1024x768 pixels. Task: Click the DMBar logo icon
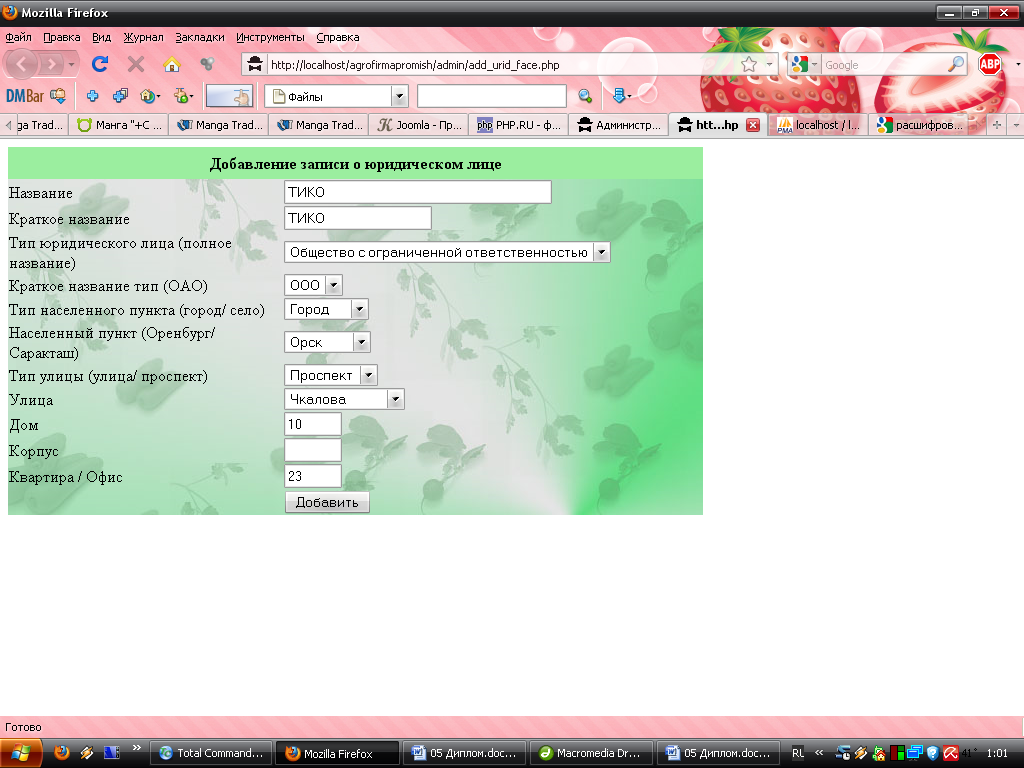[x=25, y=96]
